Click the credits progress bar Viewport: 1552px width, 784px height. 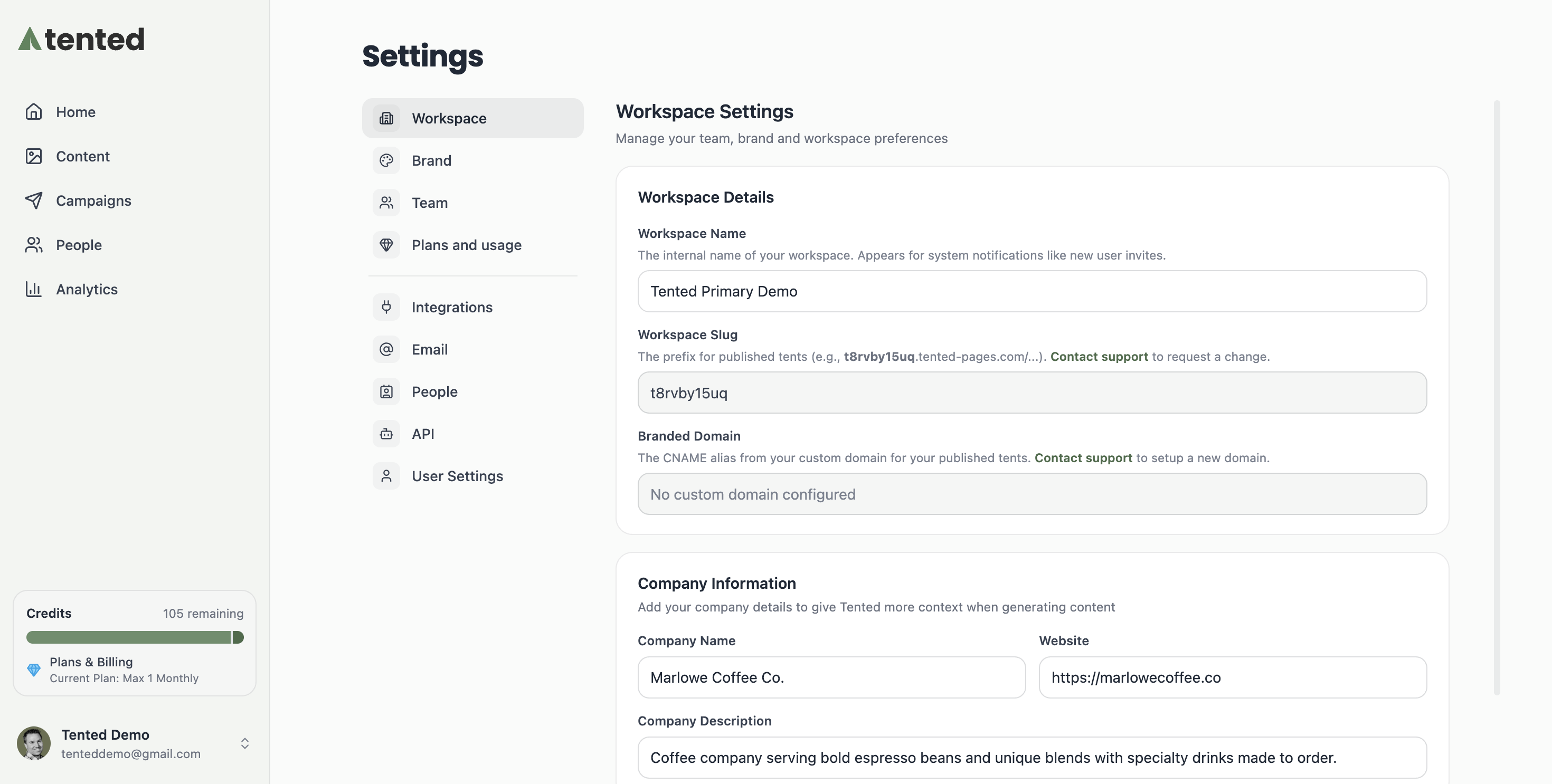(135, 637)
